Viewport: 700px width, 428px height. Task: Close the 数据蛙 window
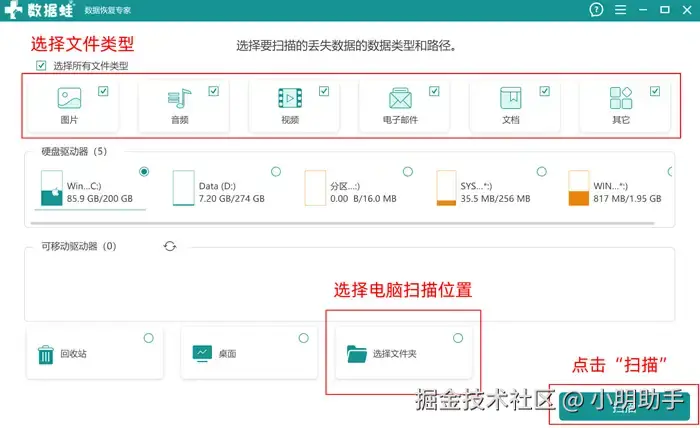pyautogui.click(x=687, y=9)
